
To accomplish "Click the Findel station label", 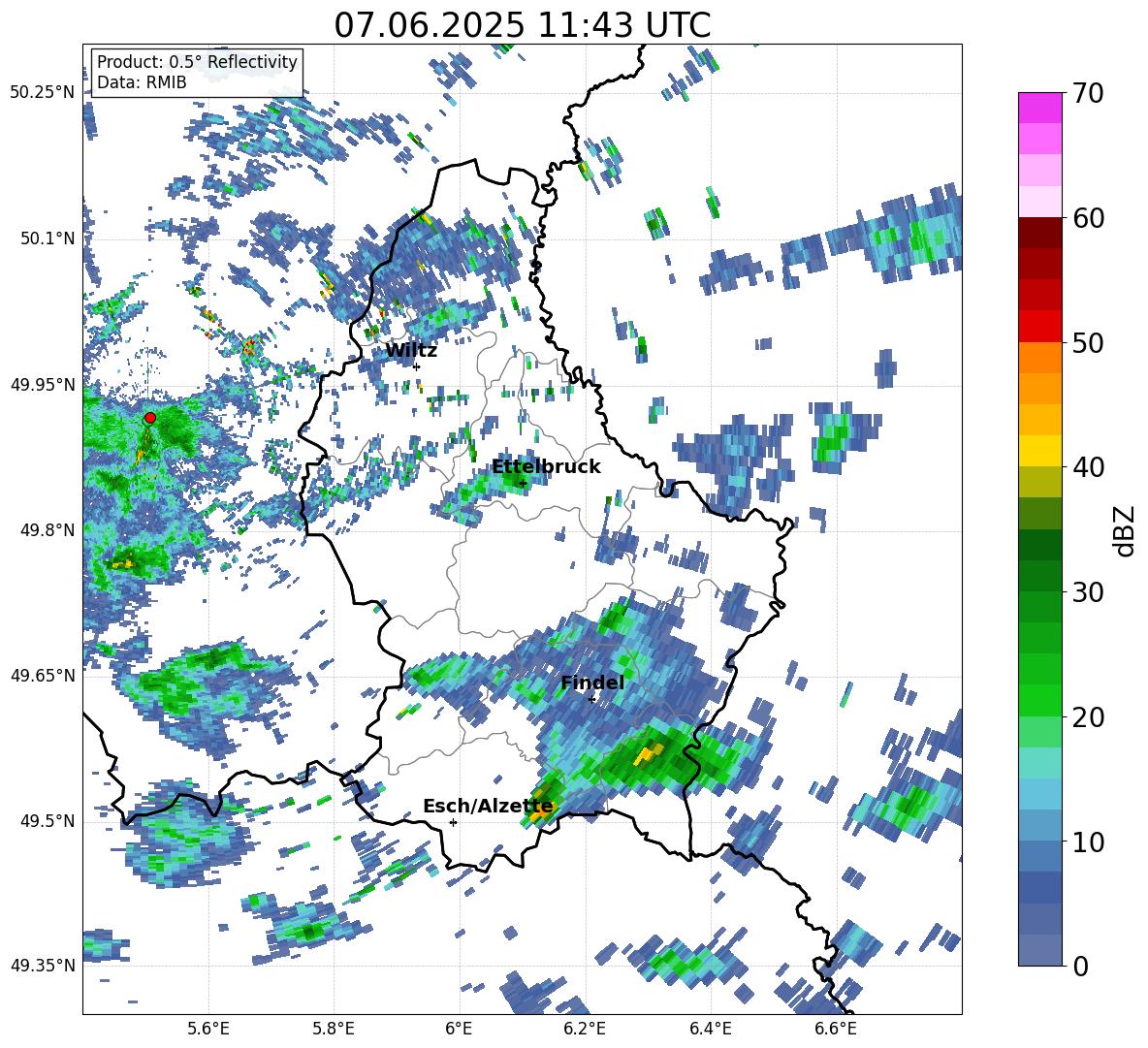I will tap(592, 683).
